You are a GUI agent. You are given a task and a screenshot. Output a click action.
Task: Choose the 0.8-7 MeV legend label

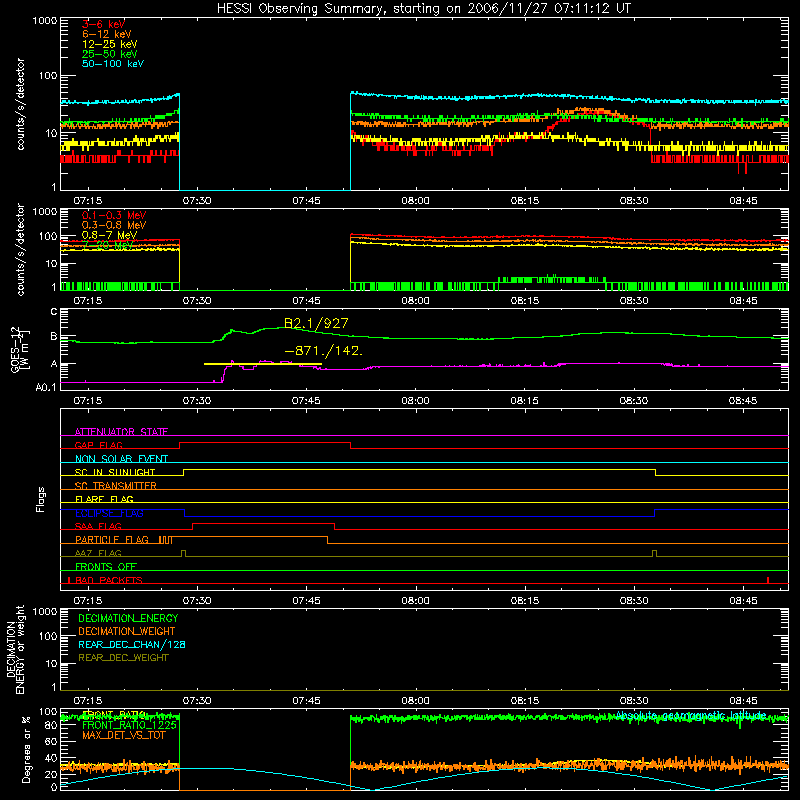coord(109,235)
